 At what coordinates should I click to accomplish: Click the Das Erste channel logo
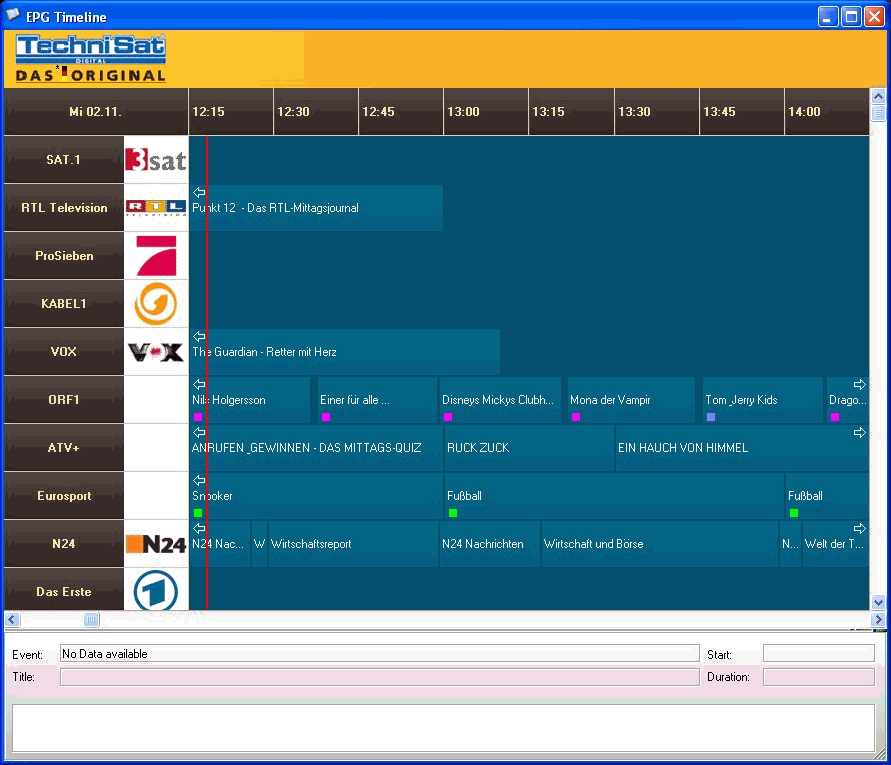point(156,590)
